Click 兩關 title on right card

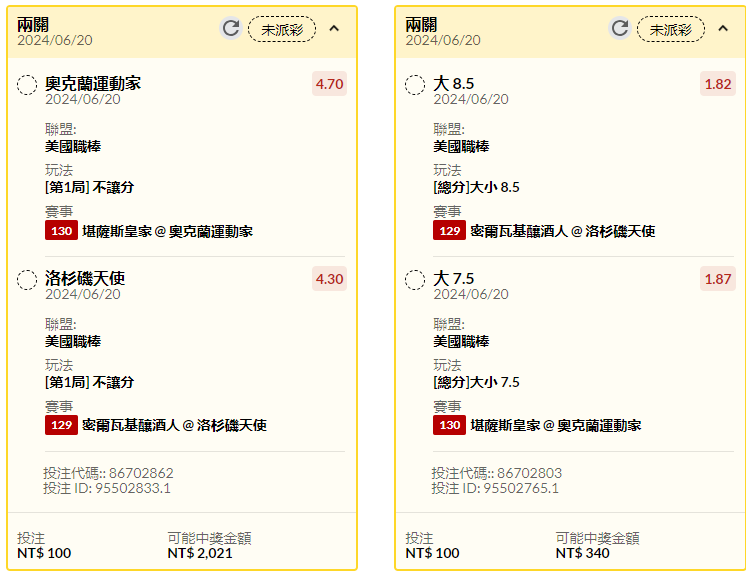coord(421,24)
